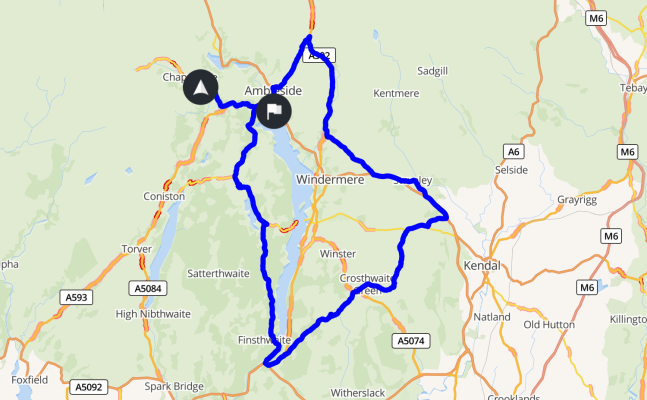Click the Kentmere village label

[396, 93]
